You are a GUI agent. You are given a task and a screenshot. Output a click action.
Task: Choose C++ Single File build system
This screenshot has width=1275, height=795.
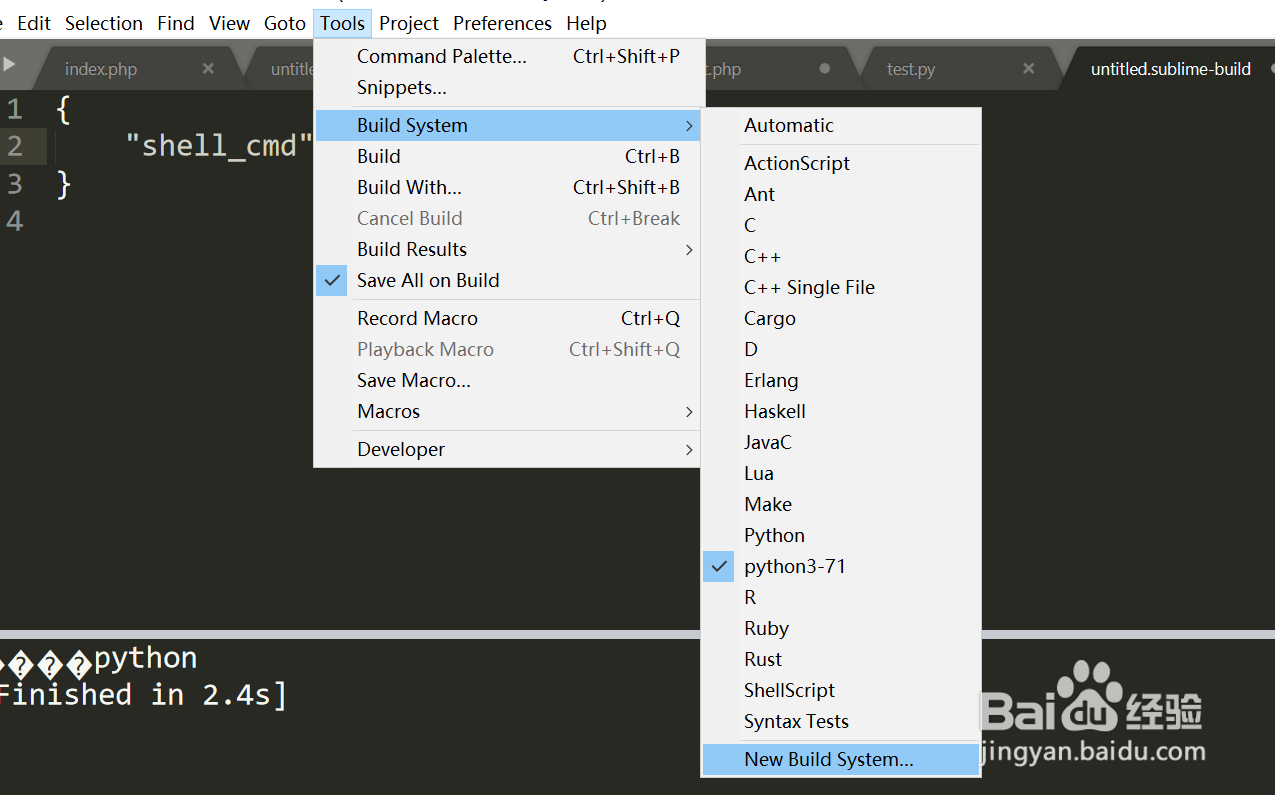pos(809,288)
